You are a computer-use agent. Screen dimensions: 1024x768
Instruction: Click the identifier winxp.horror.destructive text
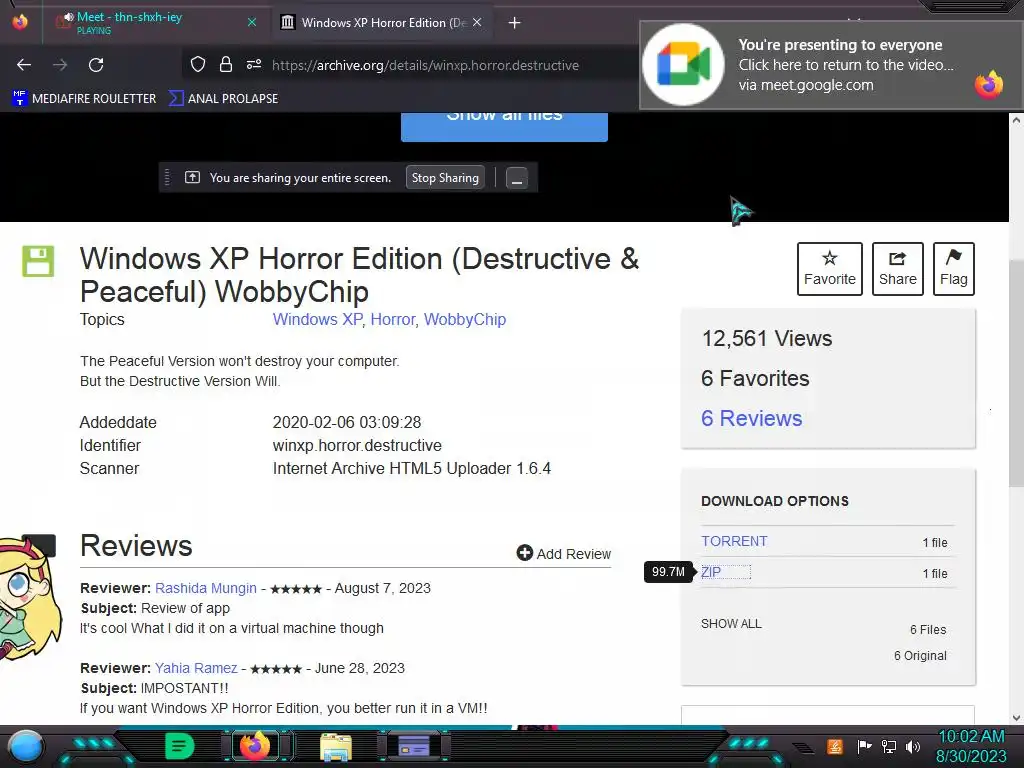(x=357, y=445)
